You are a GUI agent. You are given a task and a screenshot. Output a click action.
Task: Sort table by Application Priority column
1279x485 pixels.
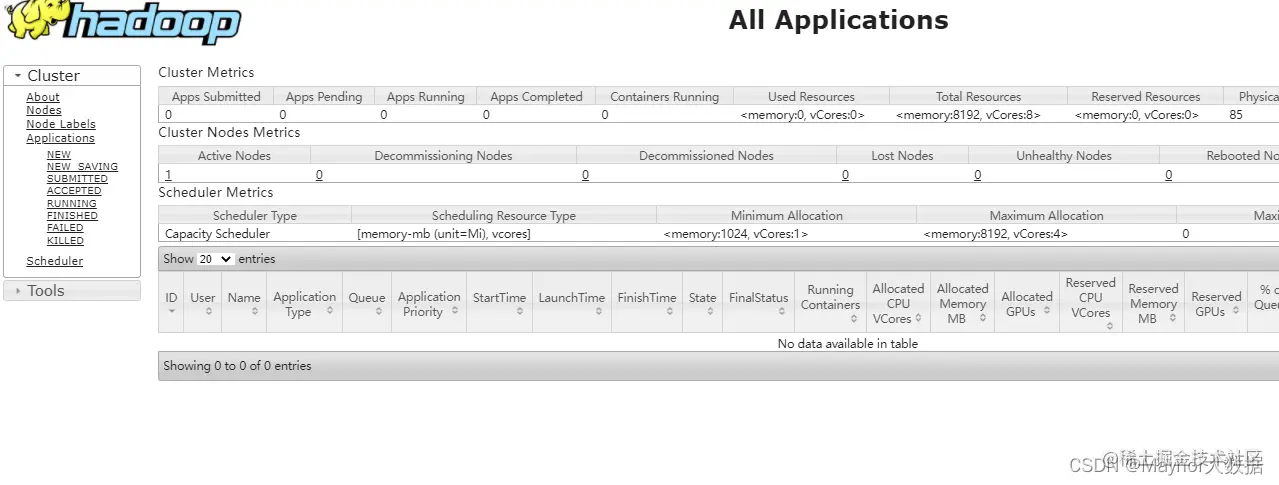pos(429,302)
